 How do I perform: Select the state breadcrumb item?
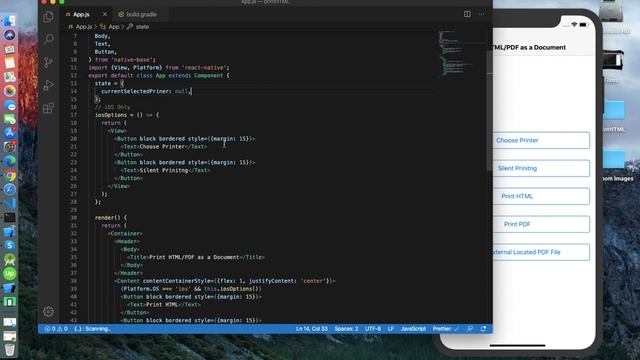[138, 27]
